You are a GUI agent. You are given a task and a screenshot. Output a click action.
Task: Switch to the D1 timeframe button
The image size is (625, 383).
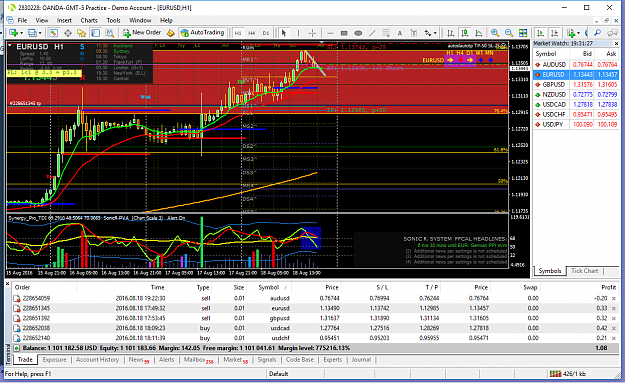point(265,33)
